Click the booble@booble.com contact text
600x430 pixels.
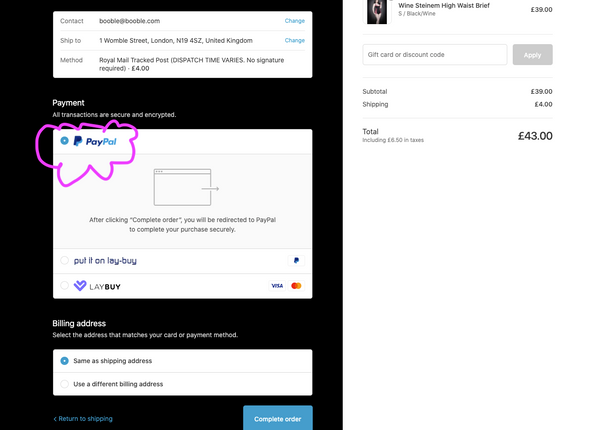pyautogui.click(x=130, y=21)
